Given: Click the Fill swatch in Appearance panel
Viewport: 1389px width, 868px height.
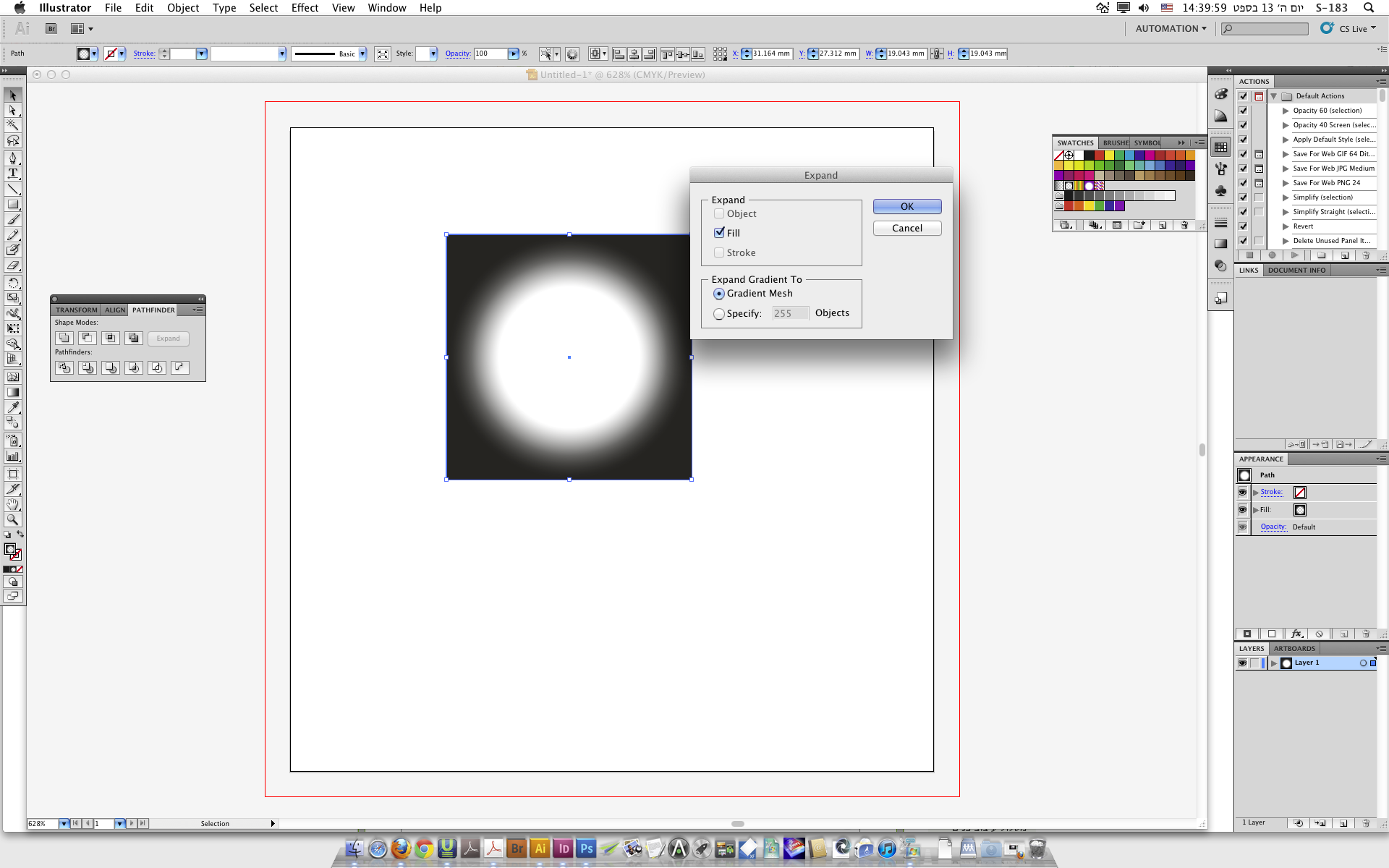Looking at the screenshot, I should coord(1300,510).
